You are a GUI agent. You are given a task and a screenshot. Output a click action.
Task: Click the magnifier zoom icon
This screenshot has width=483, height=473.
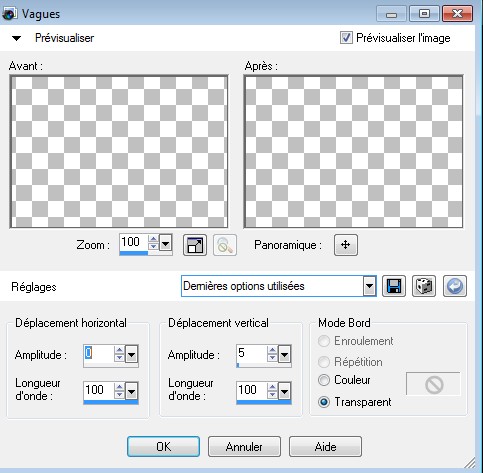pos(225,245)
